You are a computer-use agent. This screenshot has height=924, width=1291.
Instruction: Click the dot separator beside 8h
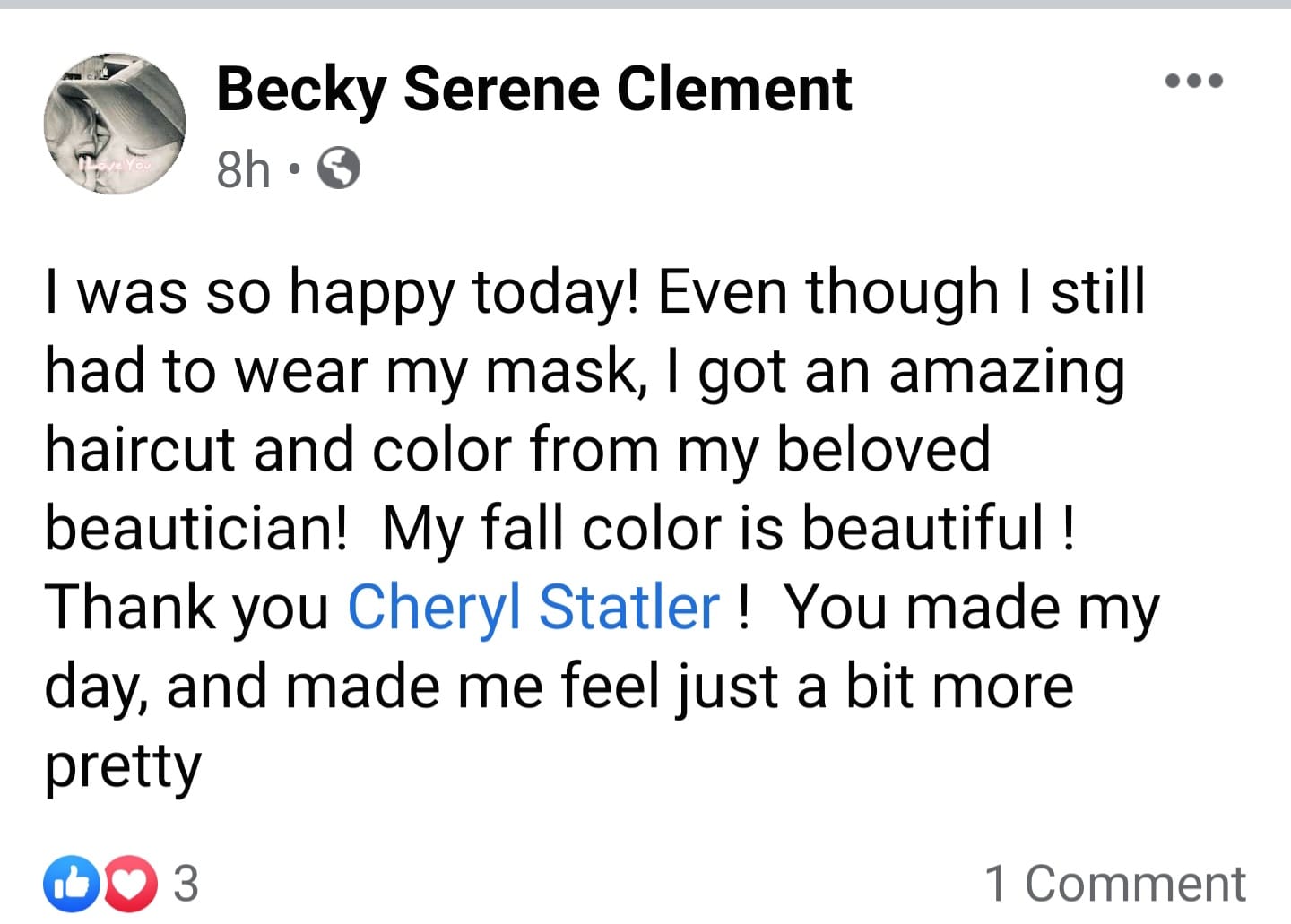click(293, 168)
